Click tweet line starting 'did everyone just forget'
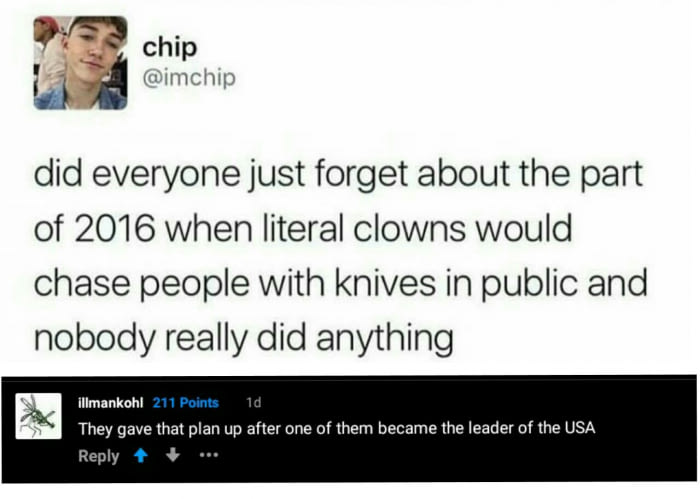The width and height of the screenshot is (700, 499). pyautogui.click(x=338, y=175)
